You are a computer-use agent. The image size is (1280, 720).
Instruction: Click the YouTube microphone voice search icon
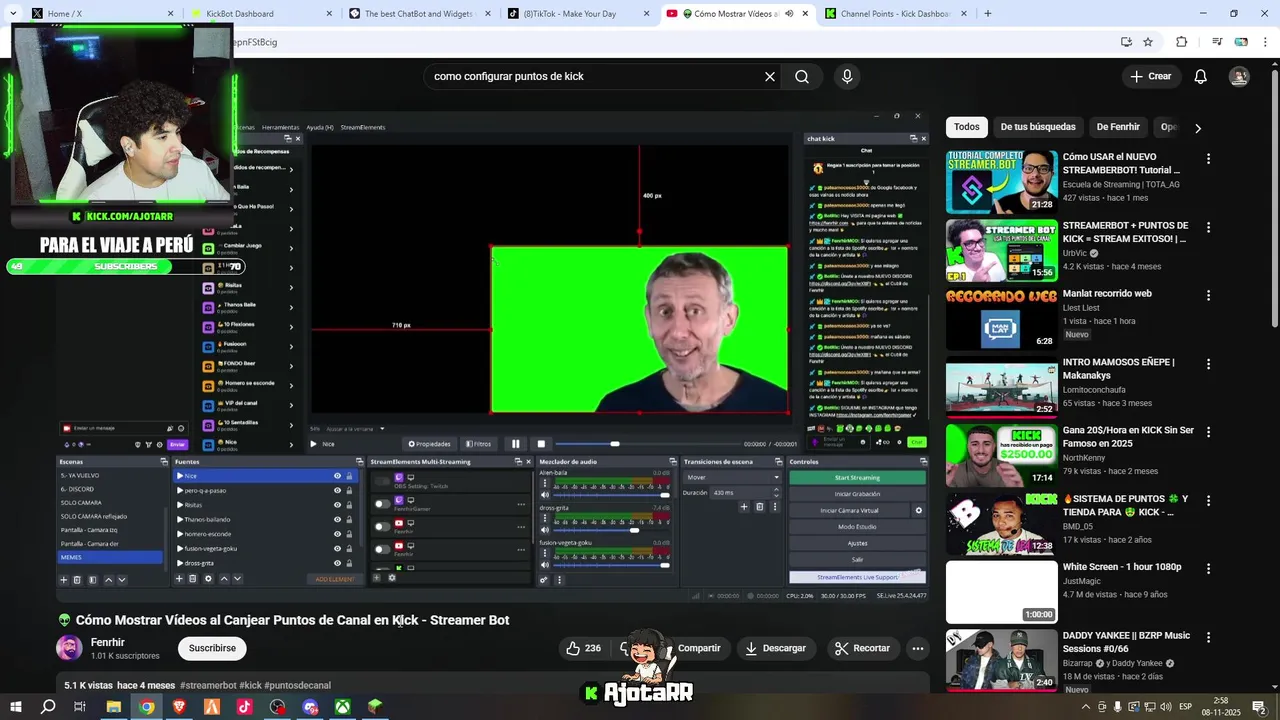(847, 76)
